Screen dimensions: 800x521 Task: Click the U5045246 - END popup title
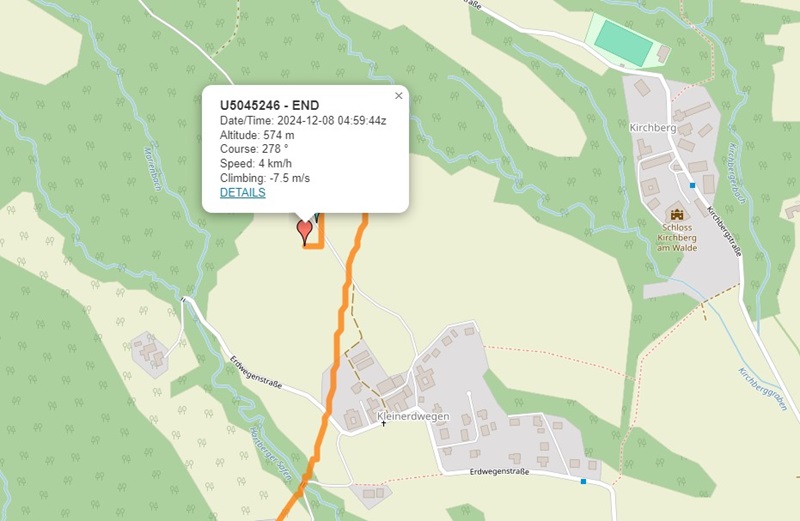(269, 105)
